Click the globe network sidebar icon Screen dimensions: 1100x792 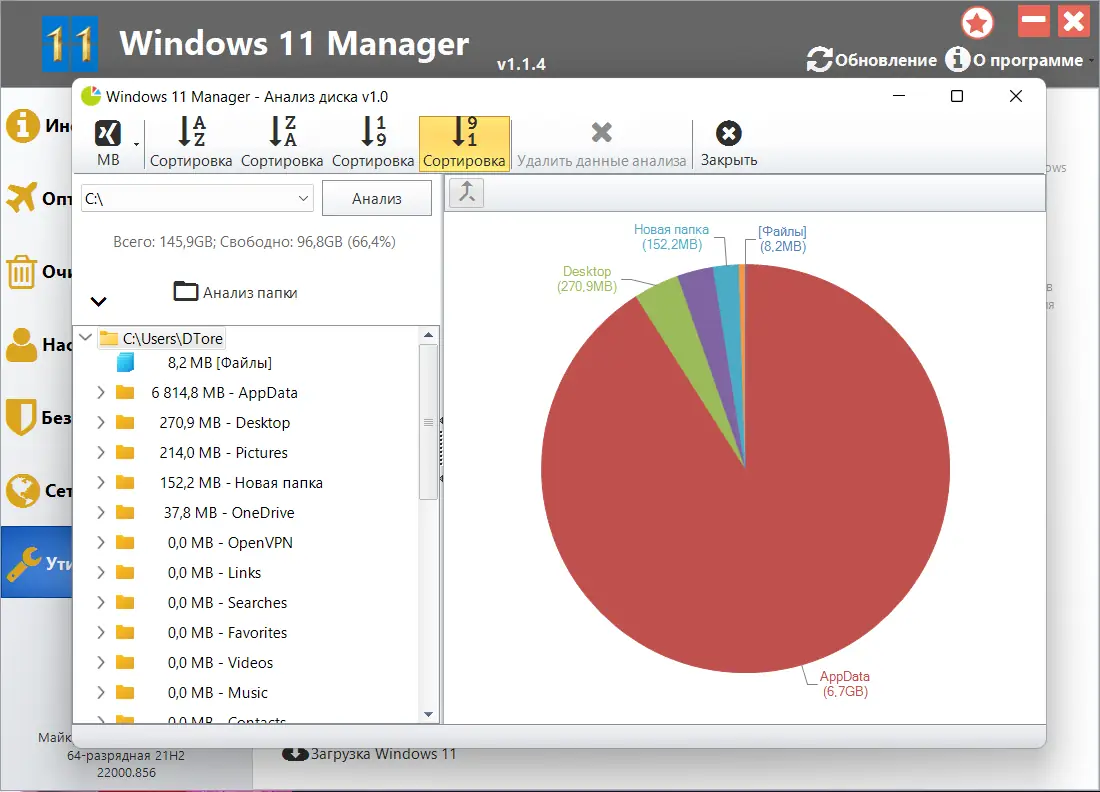[x=22, y=490]
